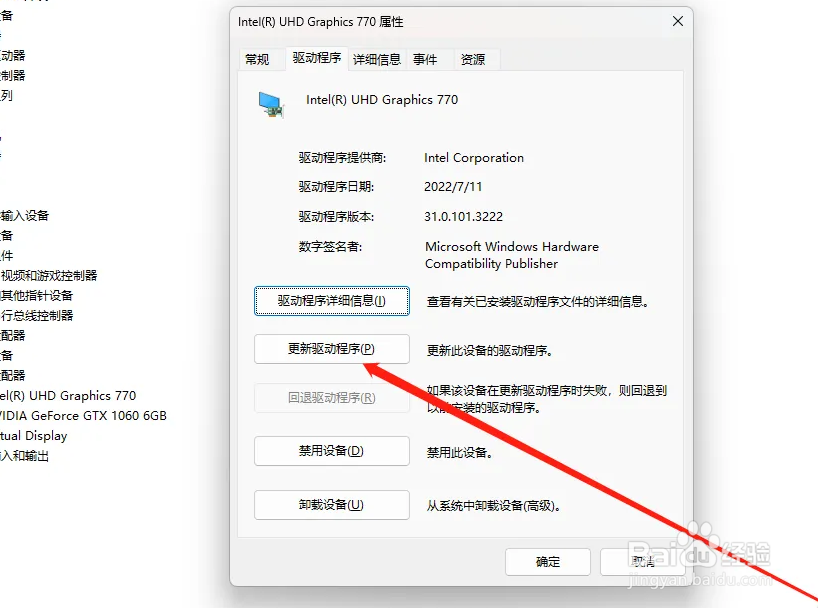Click the display adapter device icon

click(271, 104)
